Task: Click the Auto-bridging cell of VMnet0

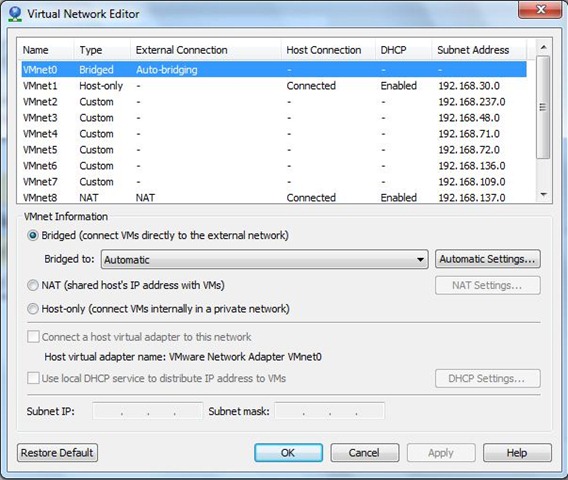Action: tap(167, 70)
